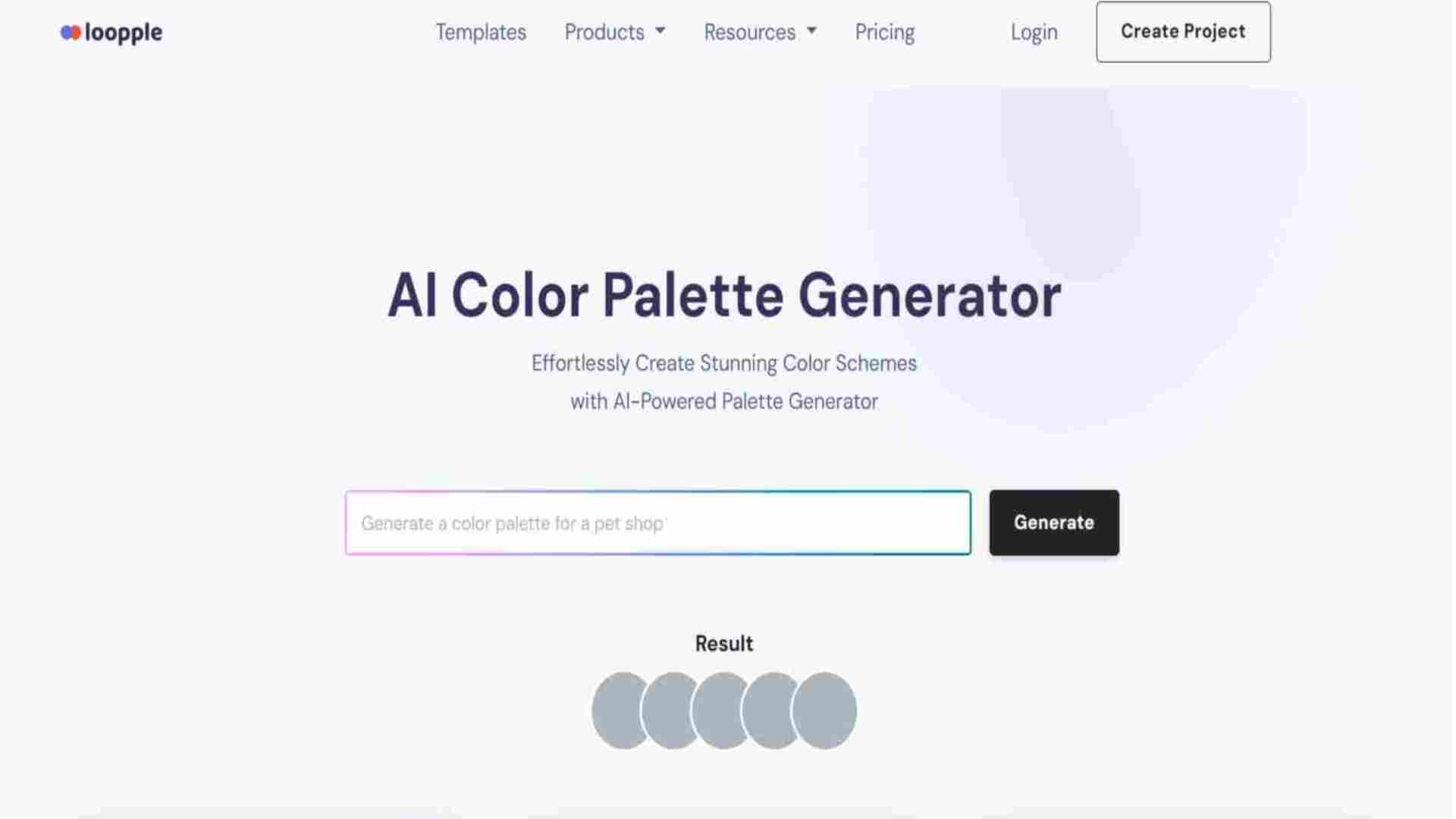Select the Result section label
The height and width of the screenshot is (819, 1456).
724,643
